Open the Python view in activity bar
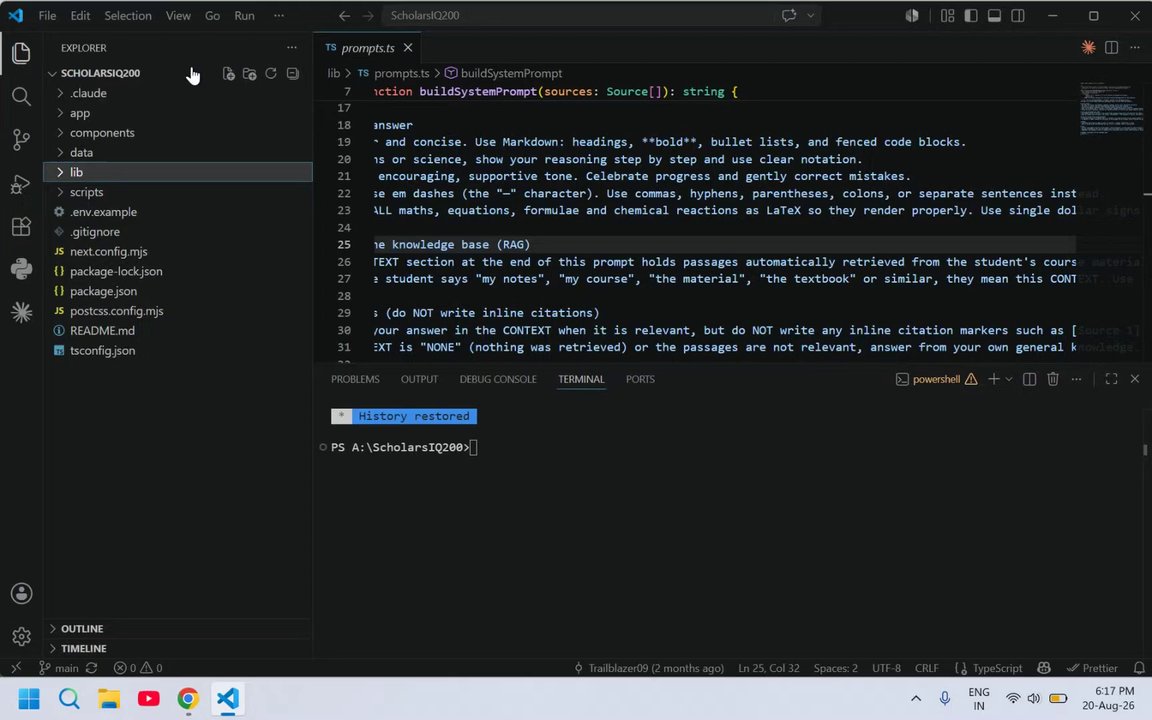 [21, 269]
